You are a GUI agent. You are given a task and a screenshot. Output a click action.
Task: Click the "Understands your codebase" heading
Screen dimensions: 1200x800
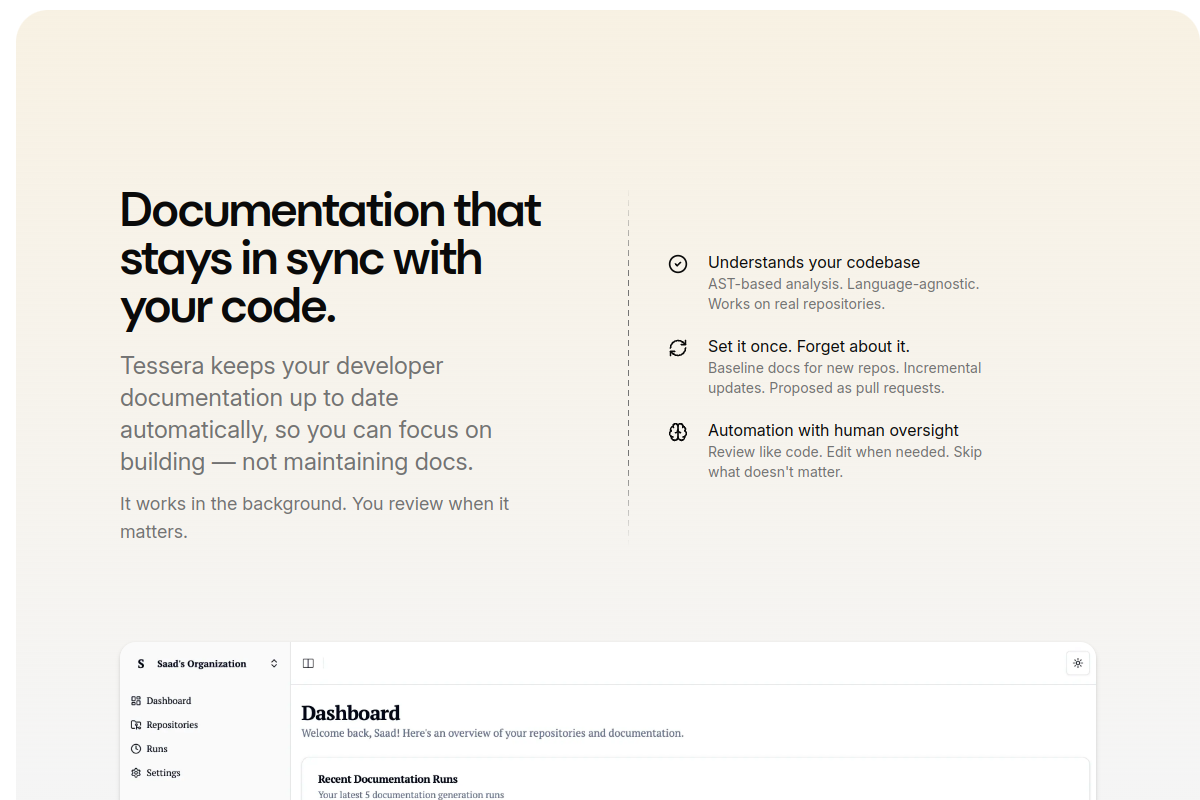point(814,262)
